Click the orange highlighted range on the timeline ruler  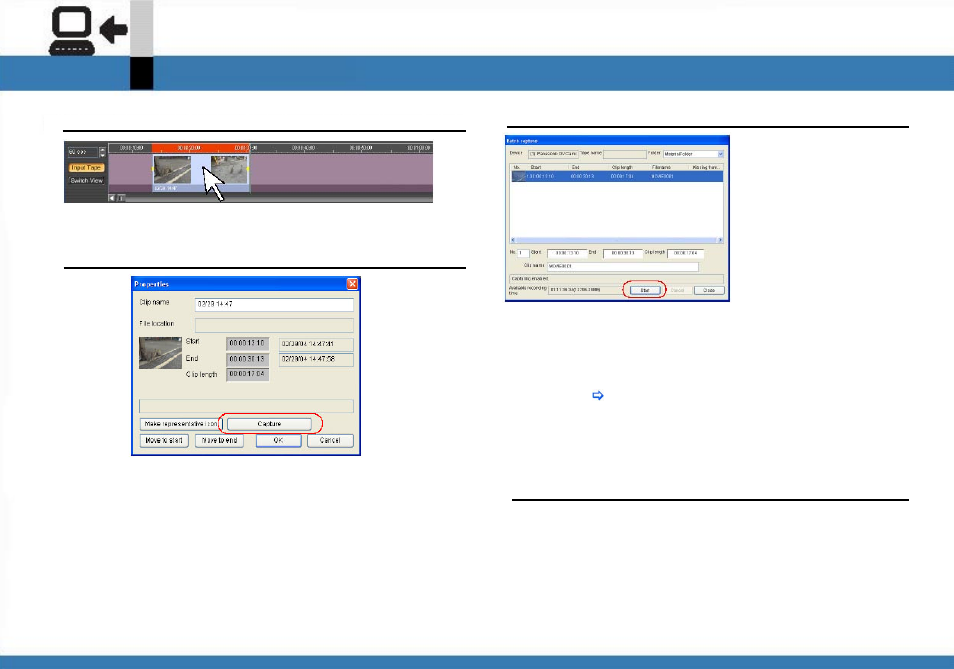tap(201, 148)
